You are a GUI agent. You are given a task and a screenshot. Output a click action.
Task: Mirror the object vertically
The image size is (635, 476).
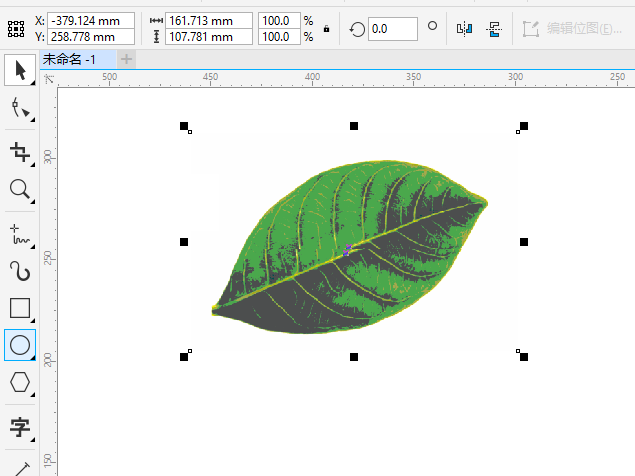coord(494,28)
